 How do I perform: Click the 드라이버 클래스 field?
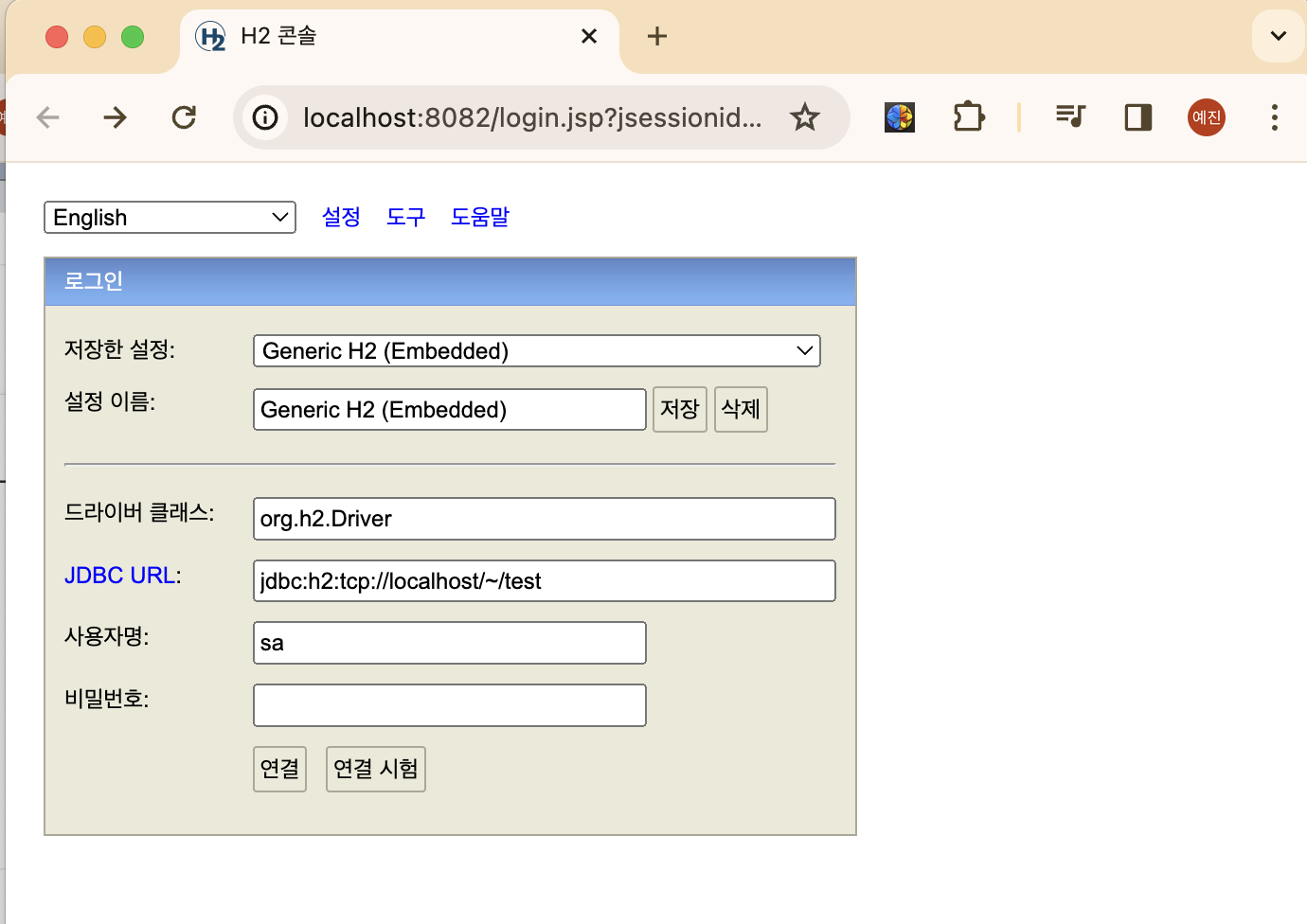tap(545, 519)
